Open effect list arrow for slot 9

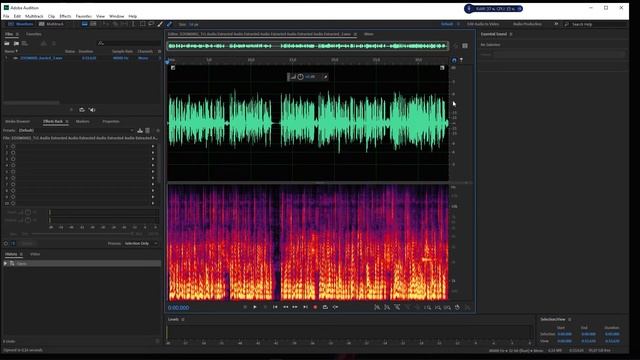(x=153, y=197)
